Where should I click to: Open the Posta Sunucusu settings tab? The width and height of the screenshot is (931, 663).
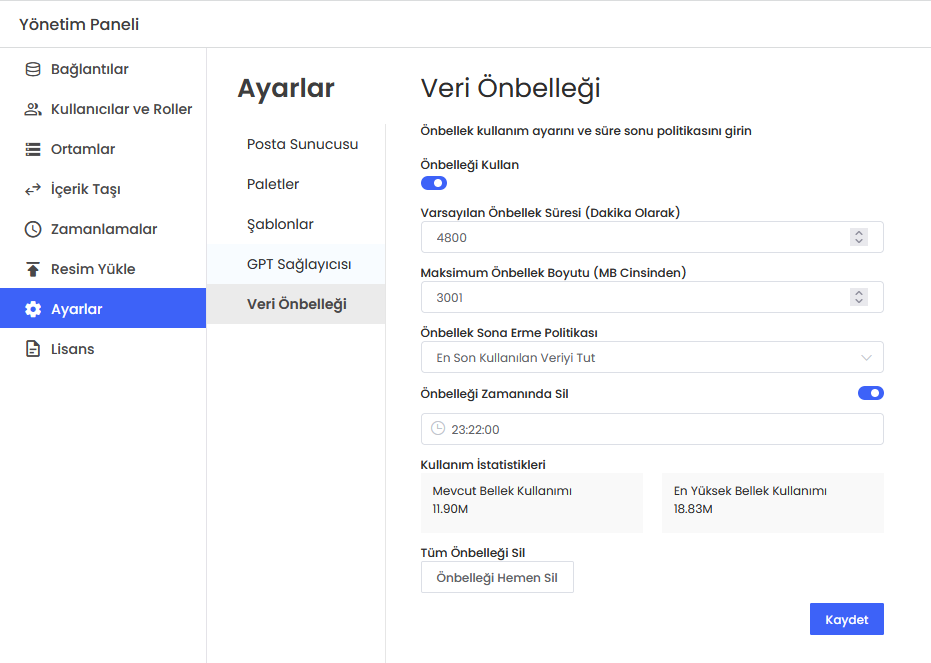tap(302, 144)
